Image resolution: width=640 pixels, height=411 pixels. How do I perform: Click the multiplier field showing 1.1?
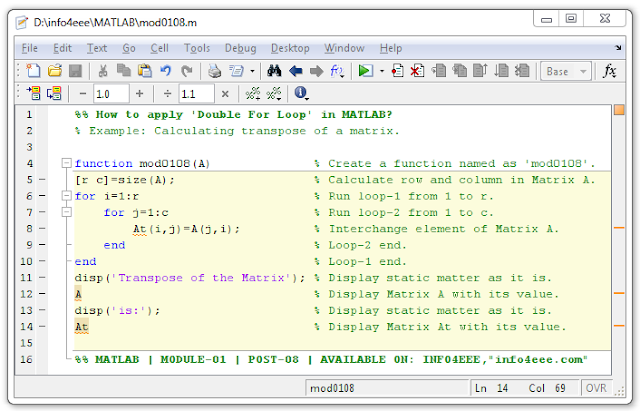tap(196, 94)
